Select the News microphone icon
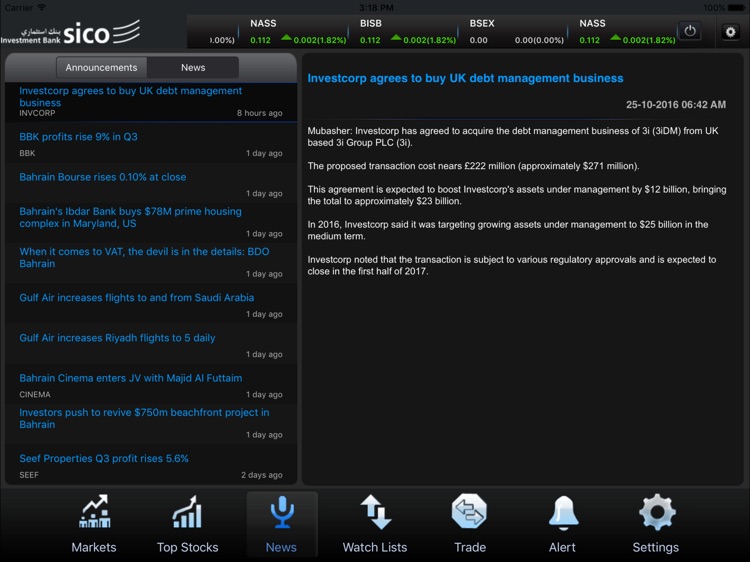750x562 pixels. (282, 512)
